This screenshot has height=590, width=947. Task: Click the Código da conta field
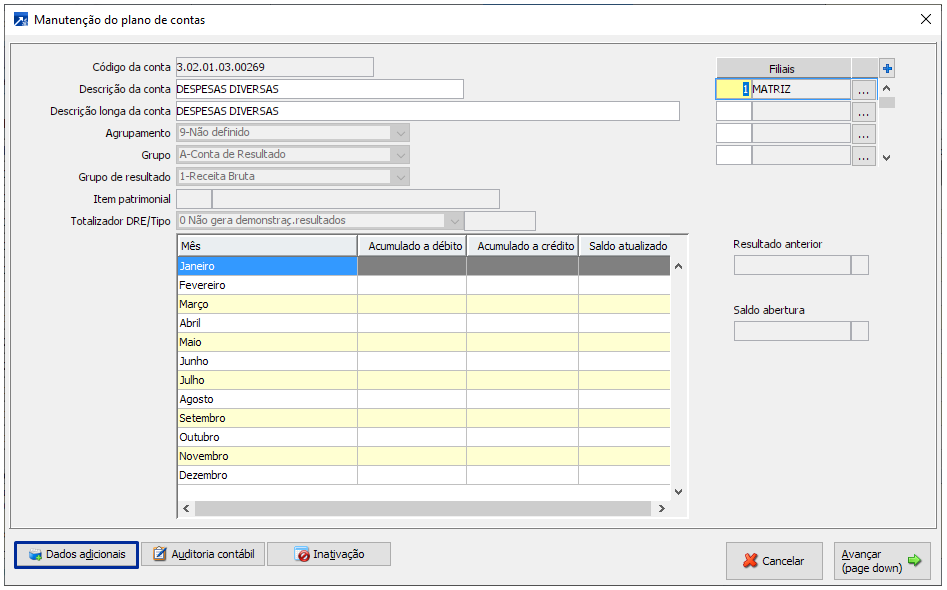275,67
